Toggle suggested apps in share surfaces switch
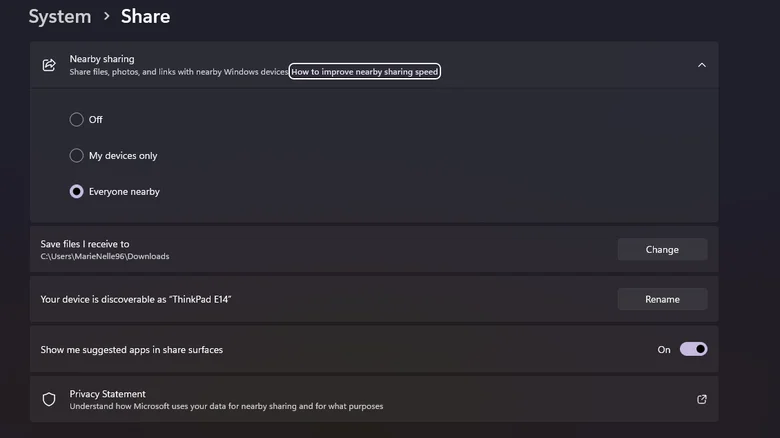The image size is (780, 438). click(x=693, y=349)
